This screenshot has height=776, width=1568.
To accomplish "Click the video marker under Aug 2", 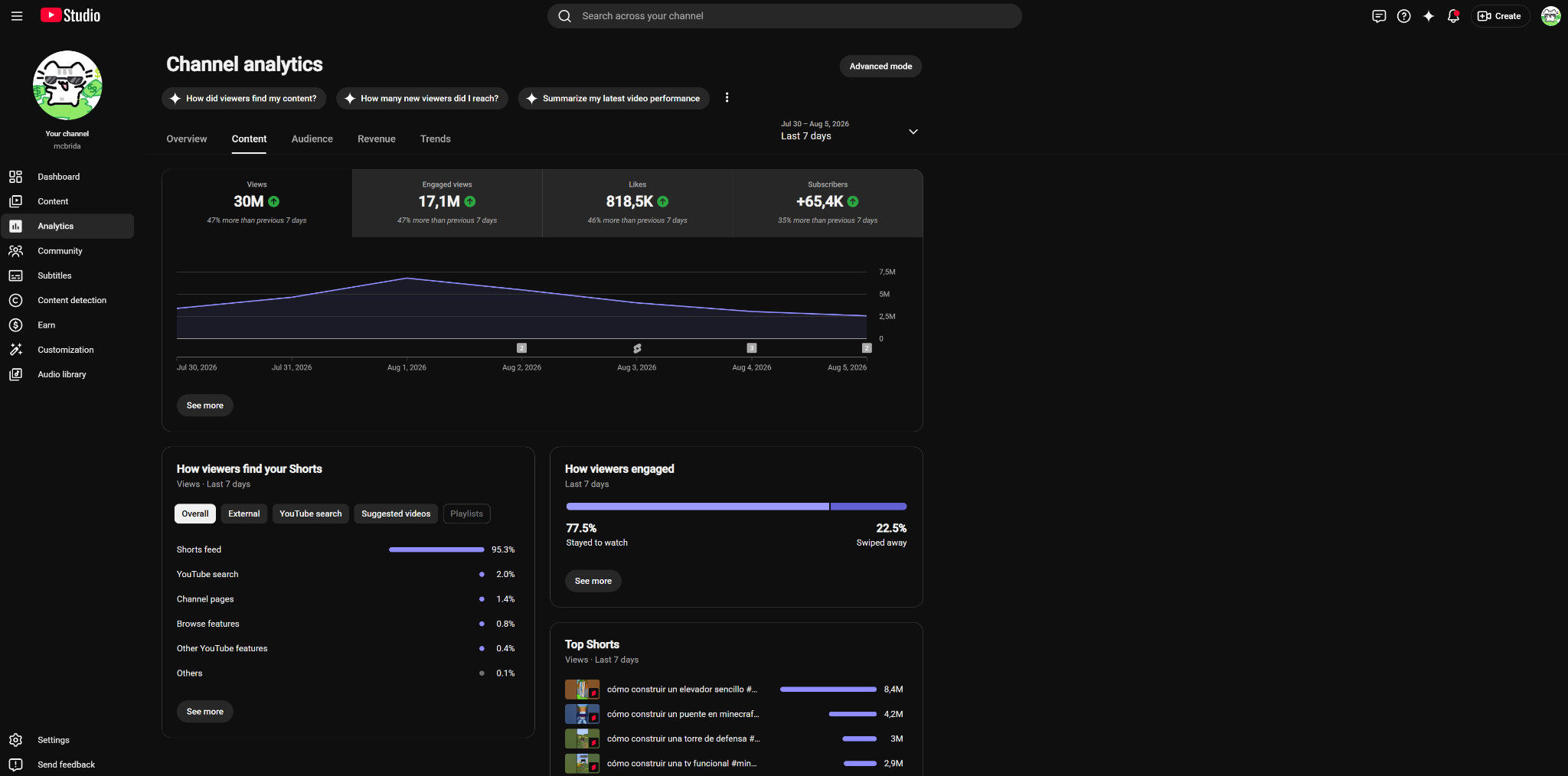I will point(521,348).
